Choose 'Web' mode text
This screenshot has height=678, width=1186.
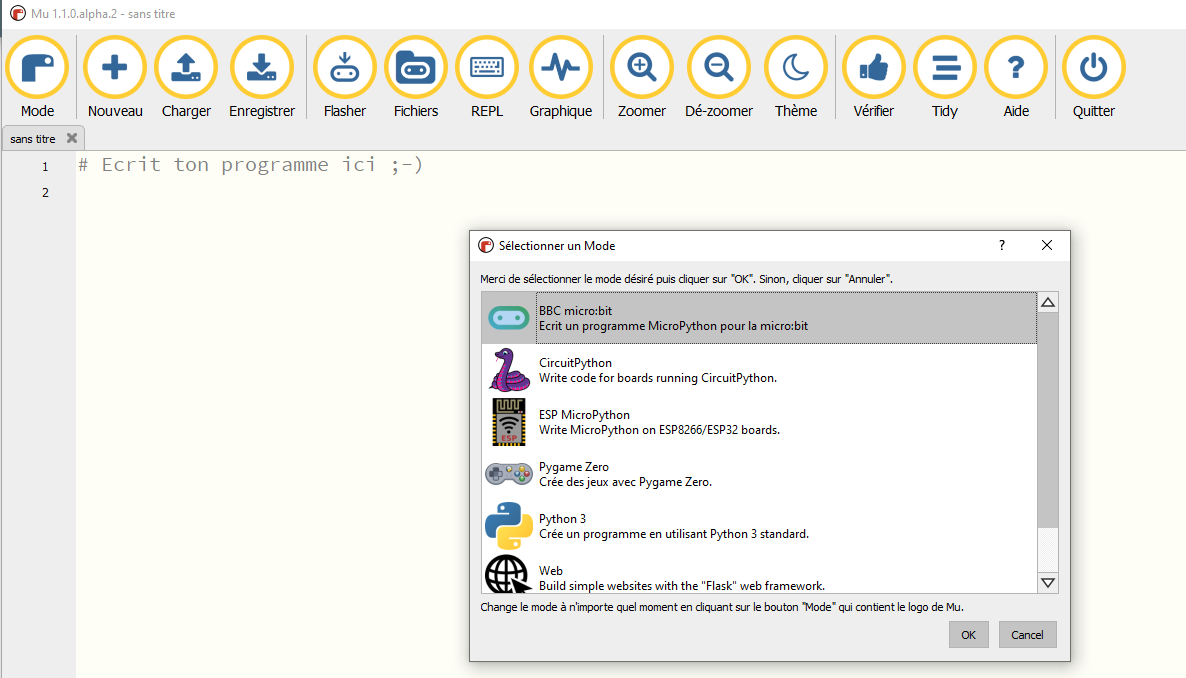tap(551, 571)
